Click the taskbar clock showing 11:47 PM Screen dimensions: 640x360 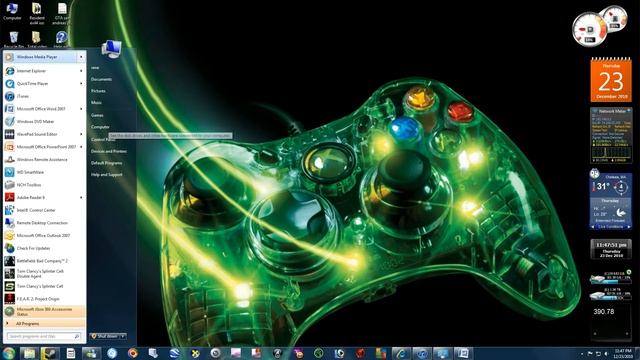(623, 353)
